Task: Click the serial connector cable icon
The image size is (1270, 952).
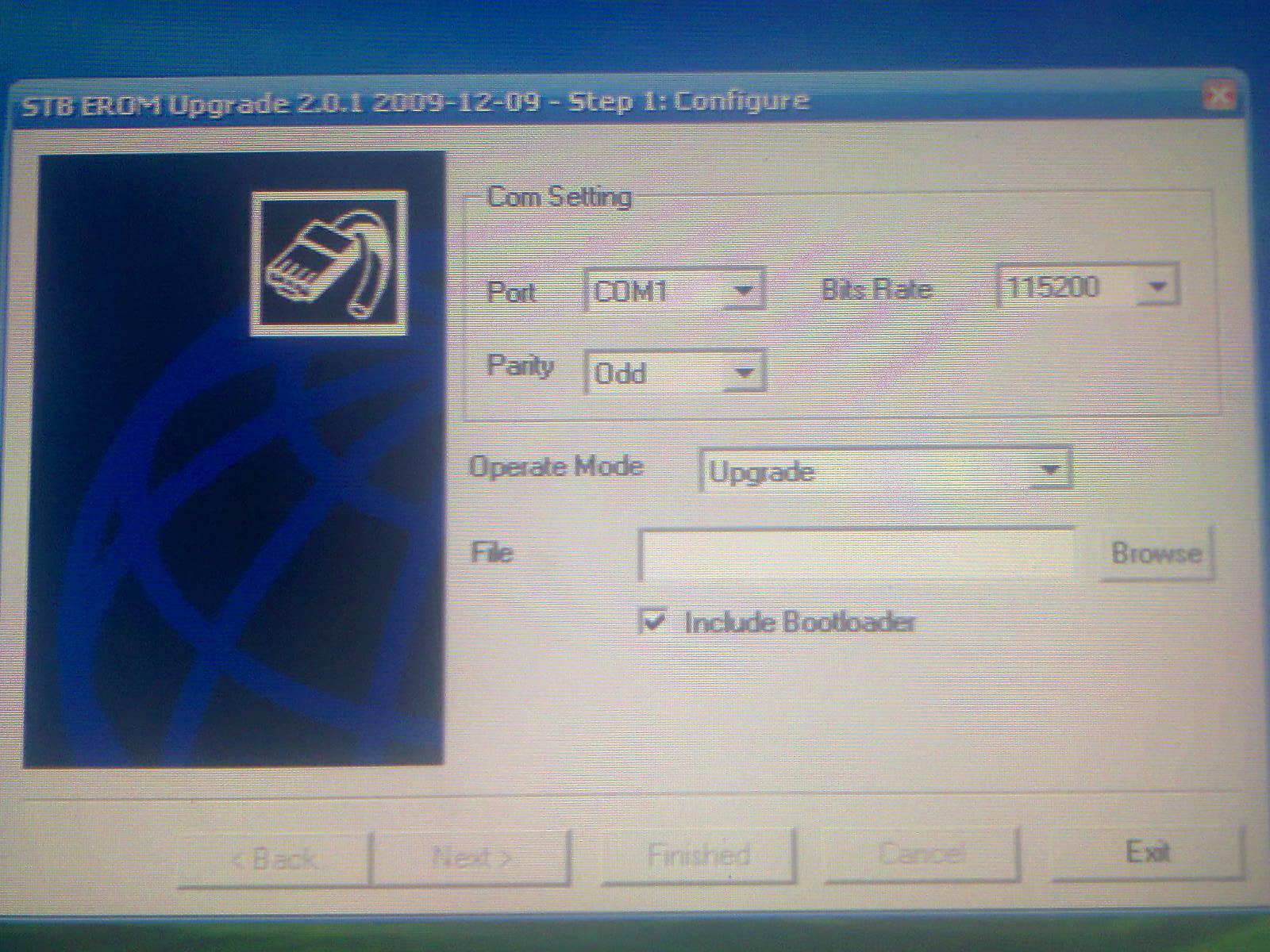Action: click(x=329, y=263)
